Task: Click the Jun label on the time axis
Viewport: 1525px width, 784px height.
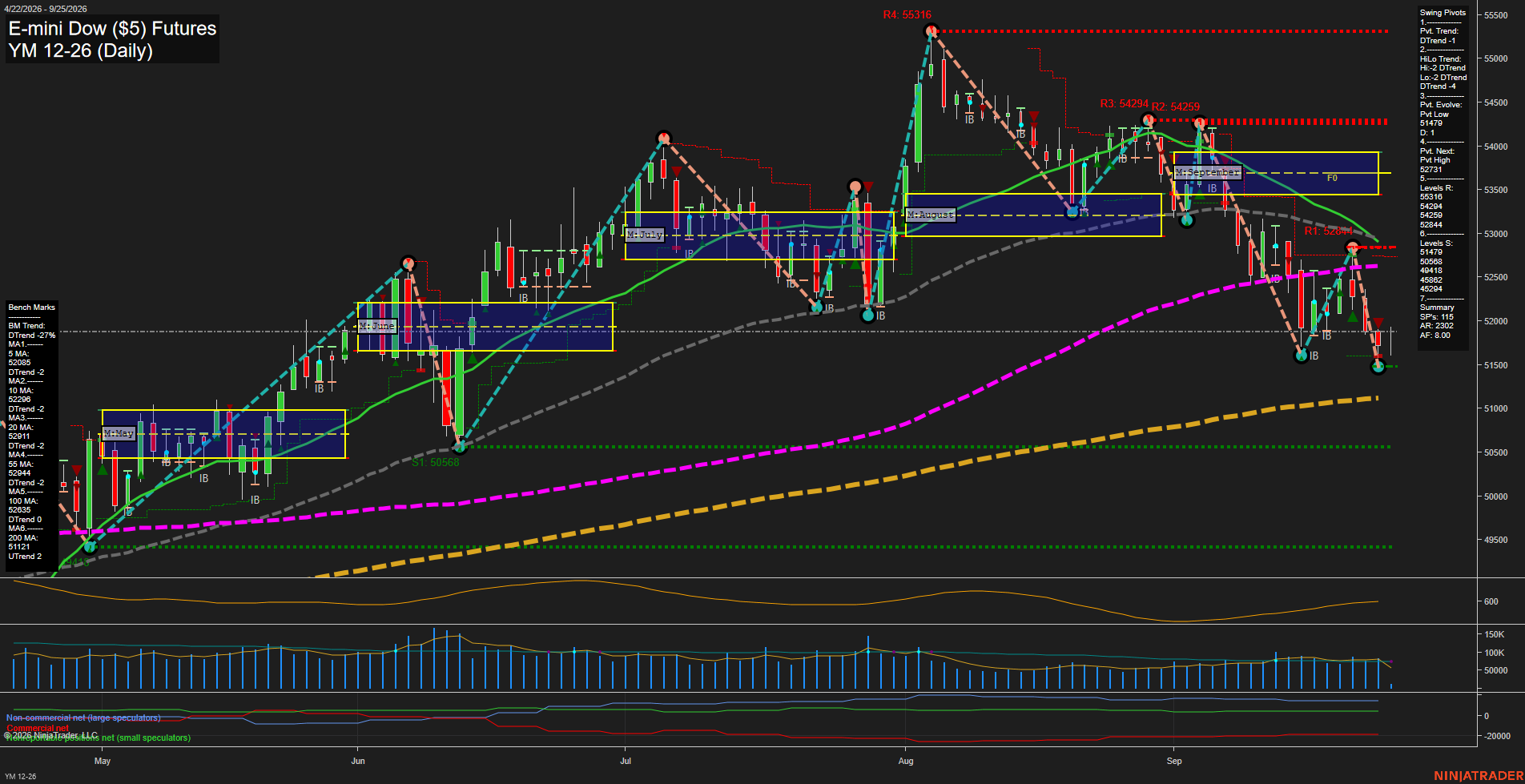Action: (x=358, y=761)
